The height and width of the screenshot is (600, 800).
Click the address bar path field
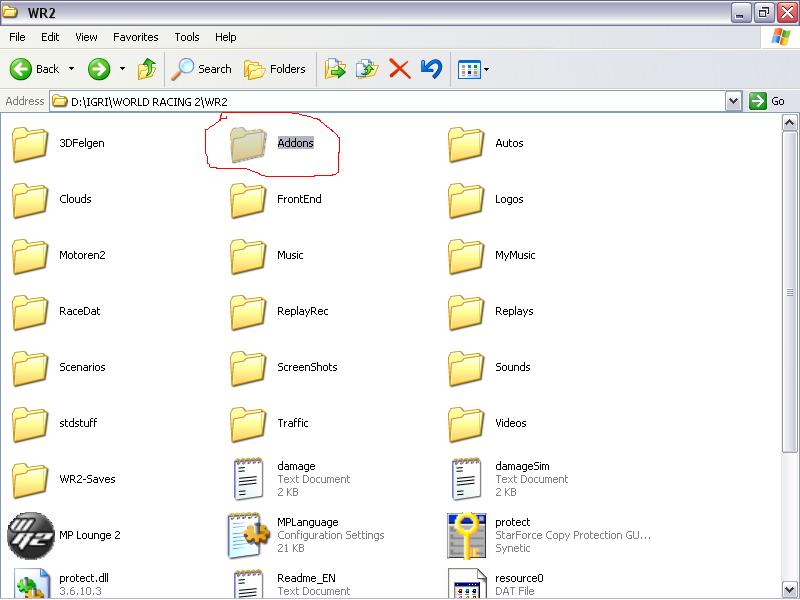pyautogui.click(x=390, y=101)
